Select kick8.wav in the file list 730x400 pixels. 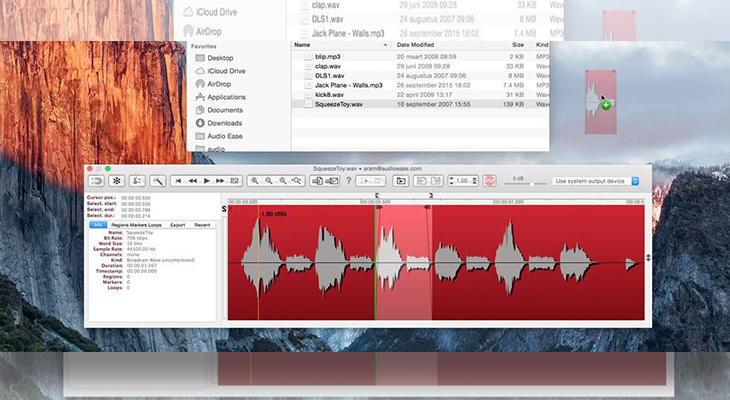click(x=330, y=94)
